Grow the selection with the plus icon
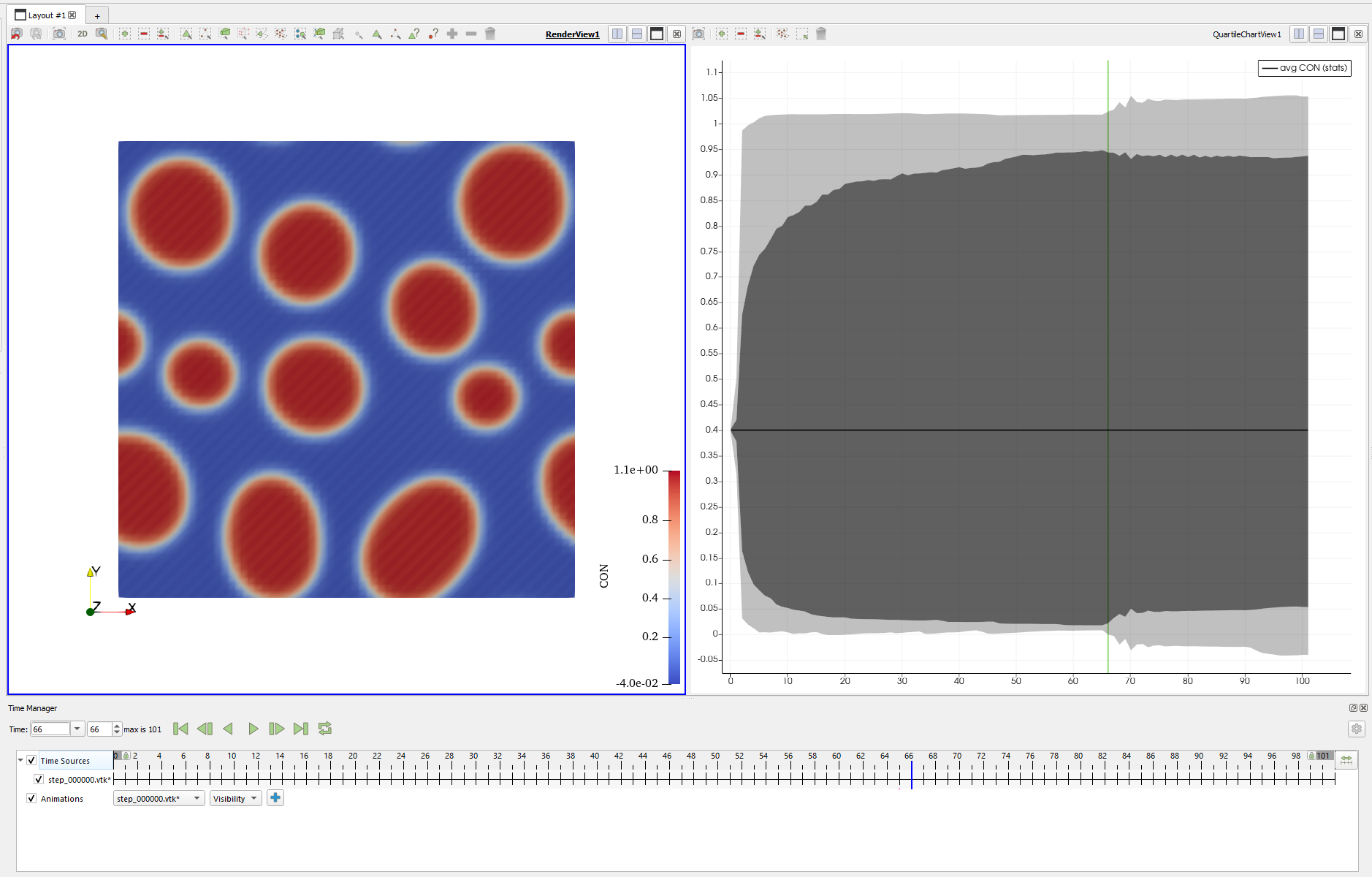Screen dimensions: 1372x877 coord(452,34)
